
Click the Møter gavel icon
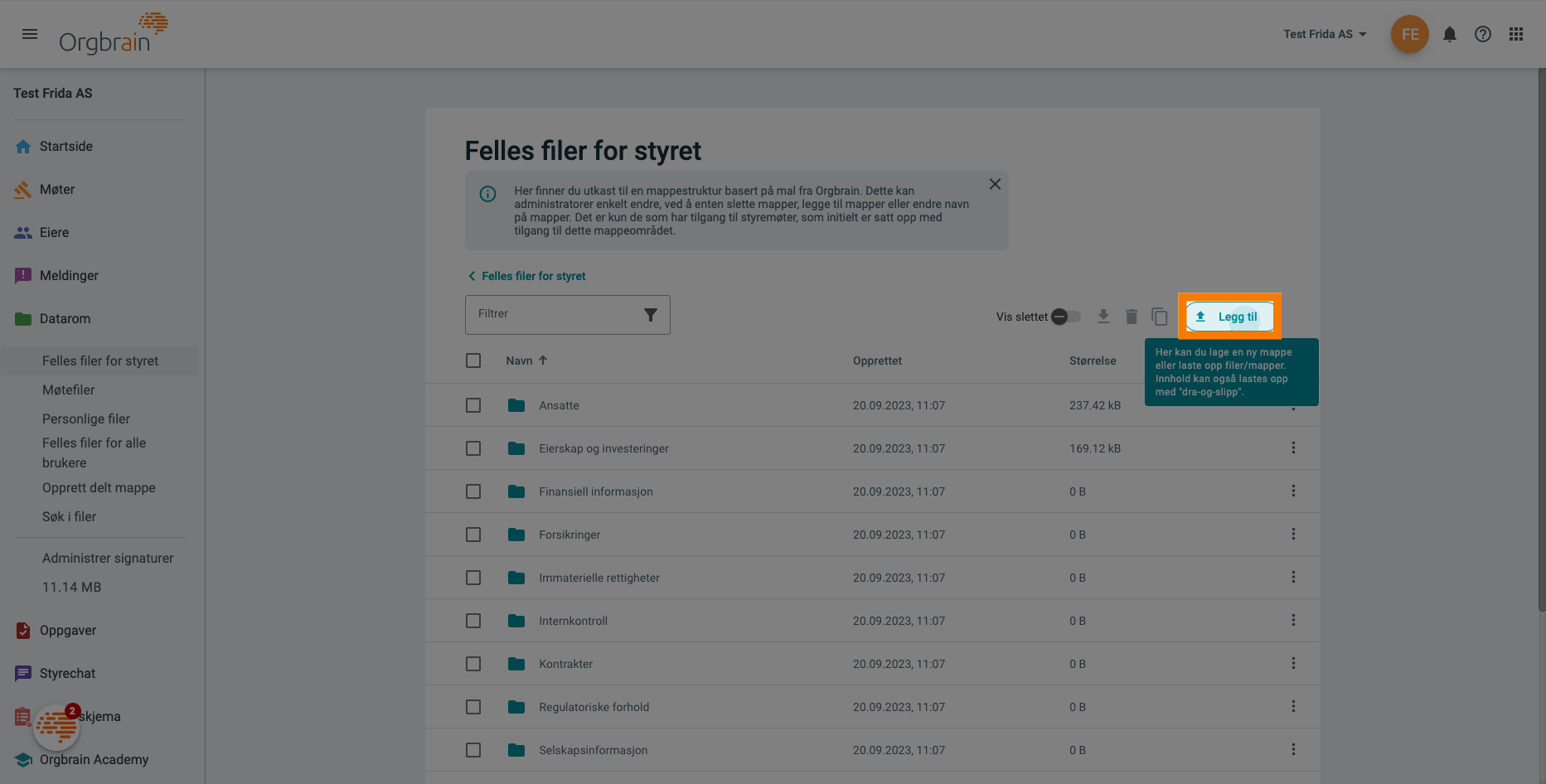point(23,190)
